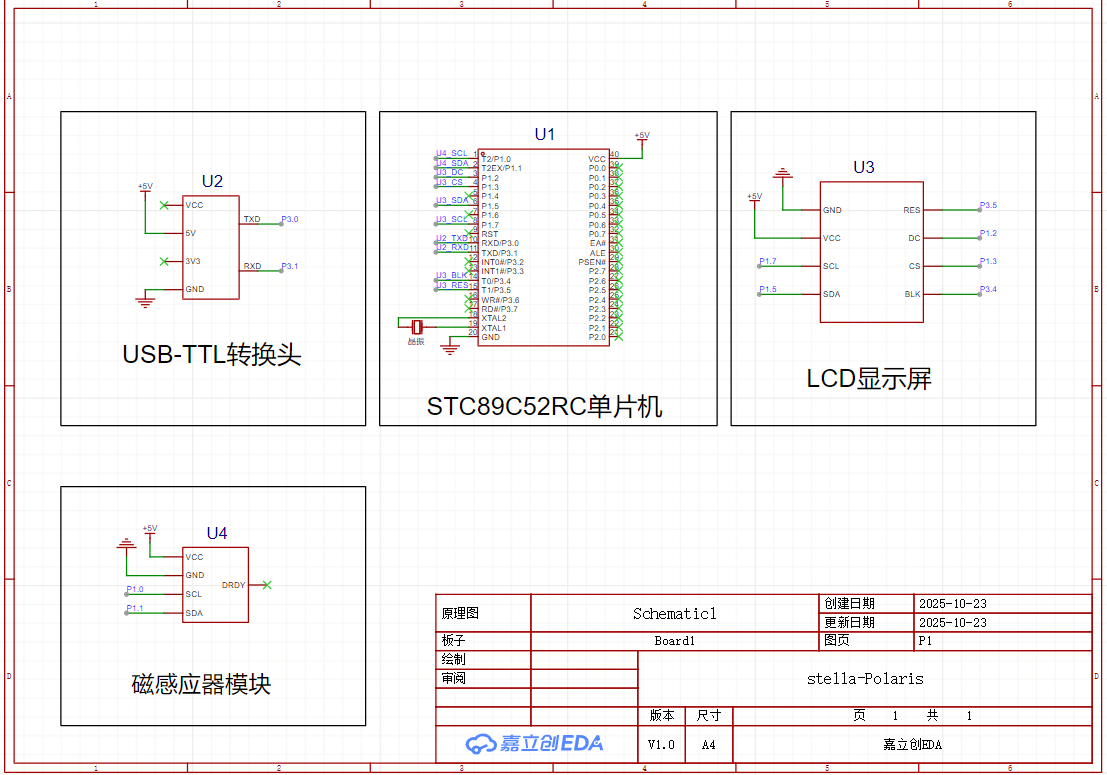Click the +5V power symbol above U2

tap(145, 187)
